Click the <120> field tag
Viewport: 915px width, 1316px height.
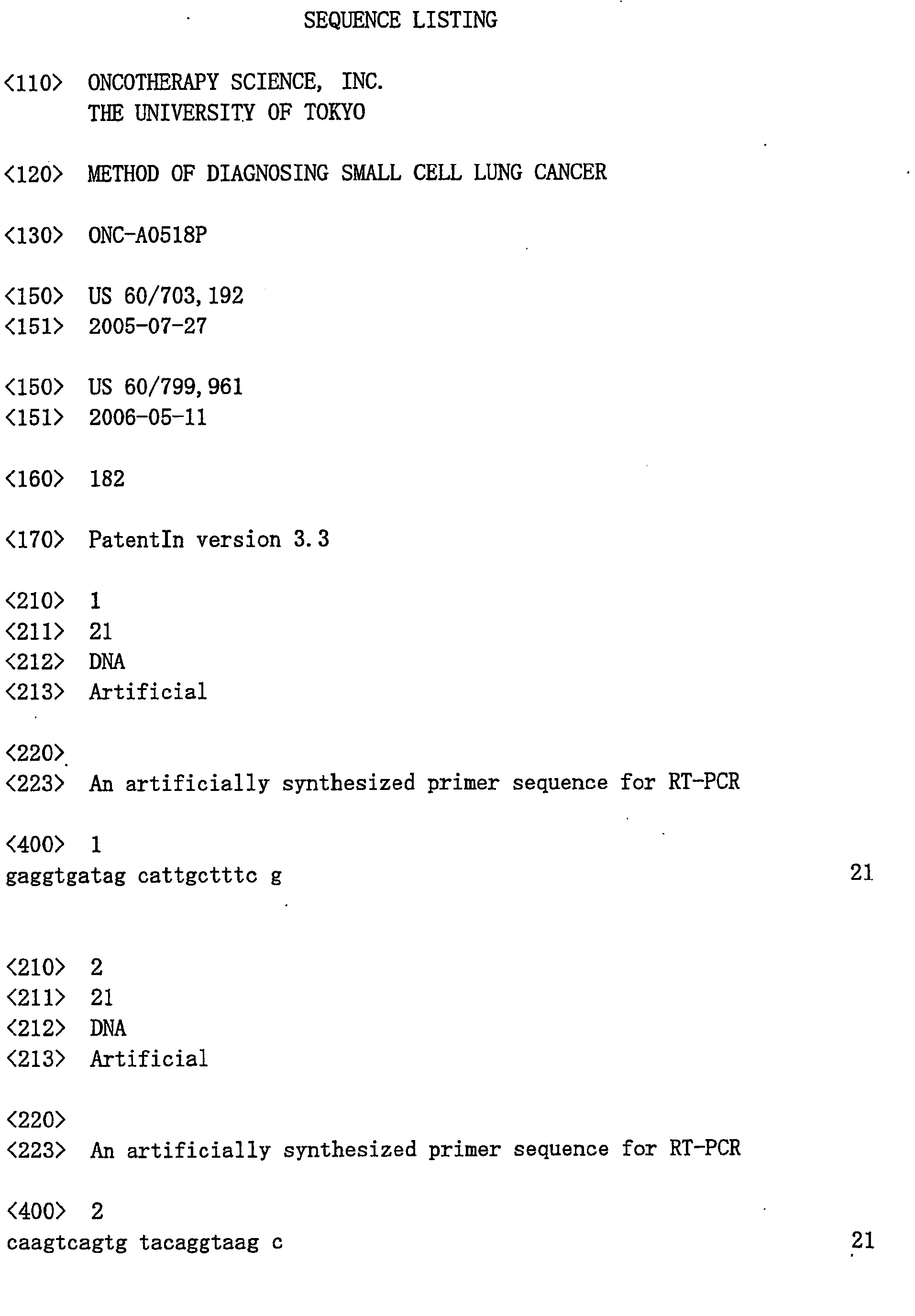33,174
